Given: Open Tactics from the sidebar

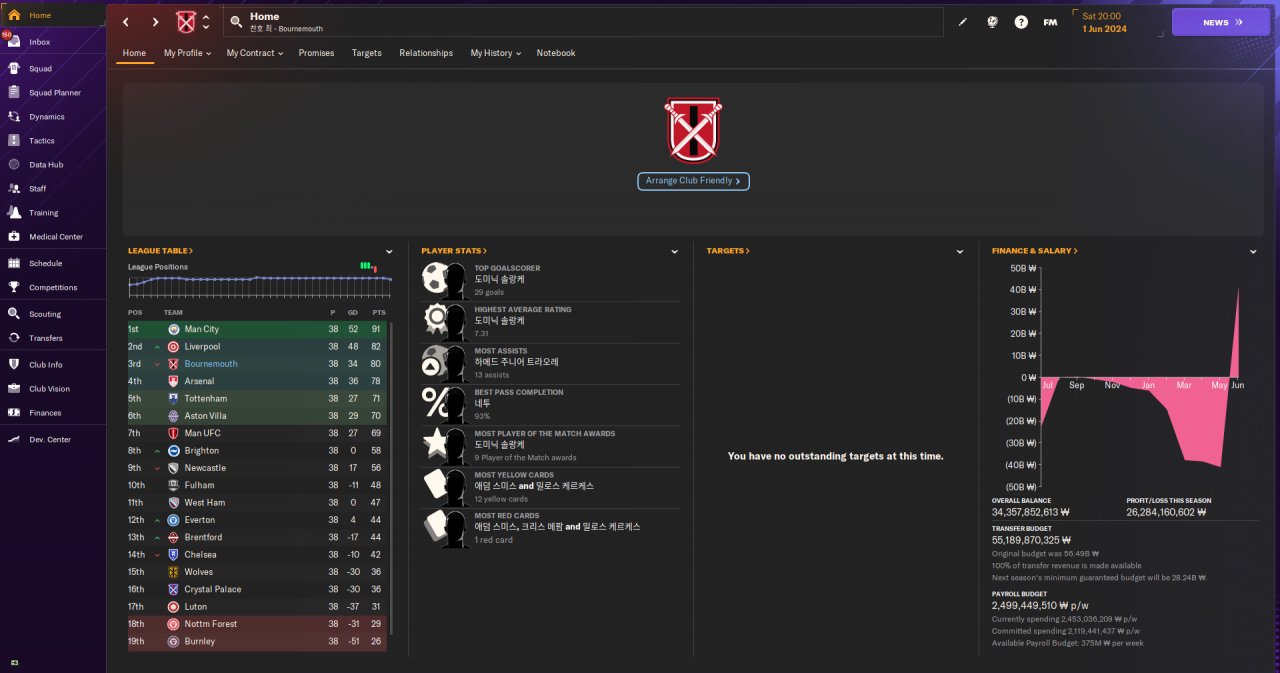Looking at the screenshot, I should [52, 141].
